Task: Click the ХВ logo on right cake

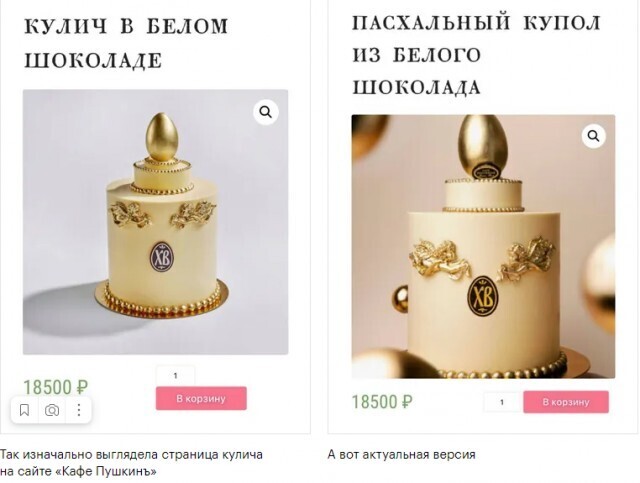Action: (483, 296)
